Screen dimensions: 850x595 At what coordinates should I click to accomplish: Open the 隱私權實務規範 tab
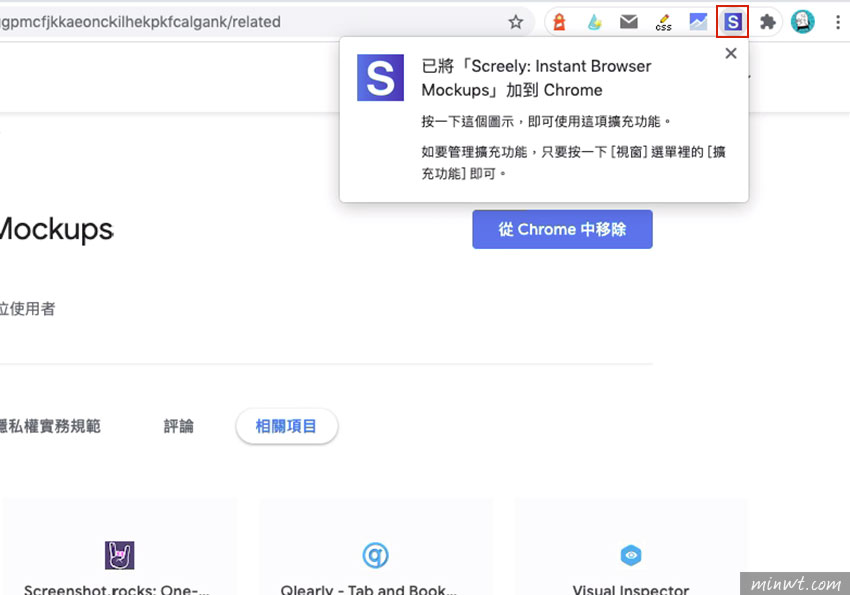tap(50, 426)
